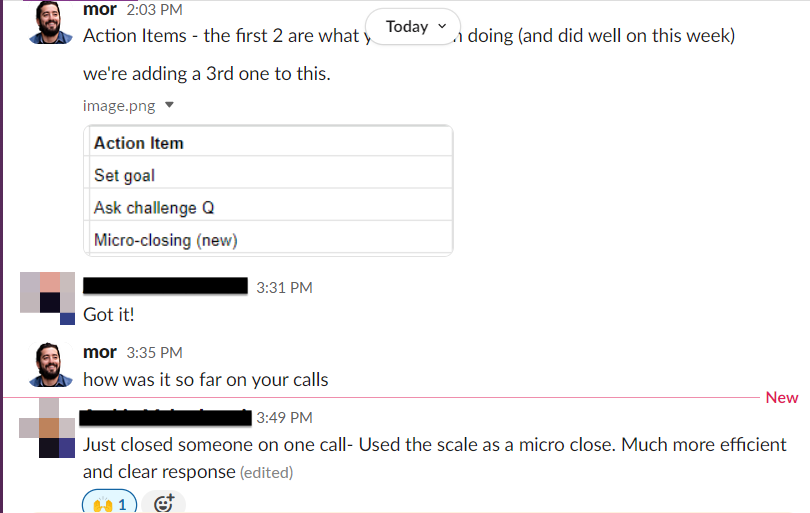Open the add reaction emoji picker
Screen dimensions: 810x513
click(x=164, y=503)
